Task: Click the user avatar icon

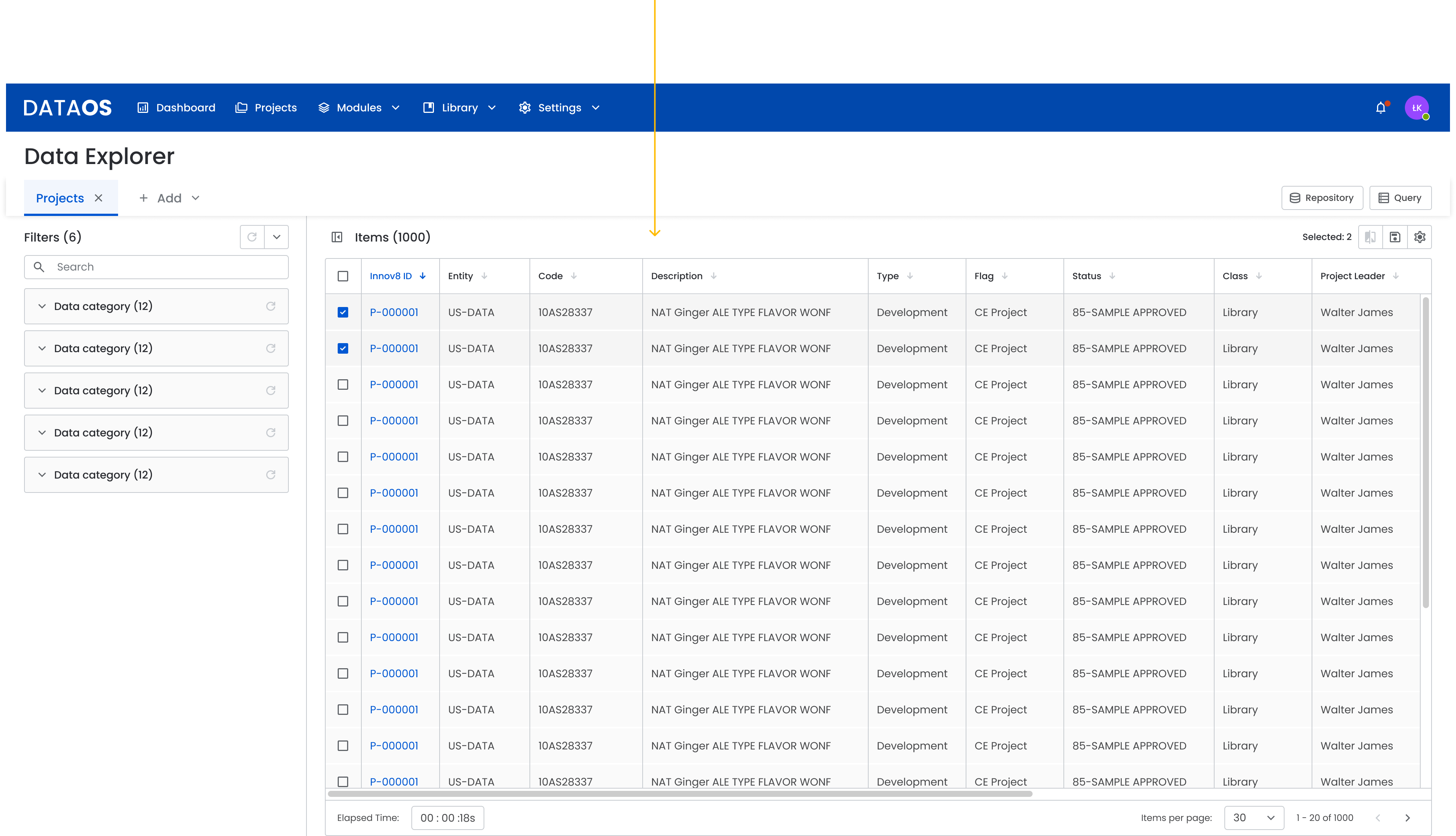Action: [1417, 108]
